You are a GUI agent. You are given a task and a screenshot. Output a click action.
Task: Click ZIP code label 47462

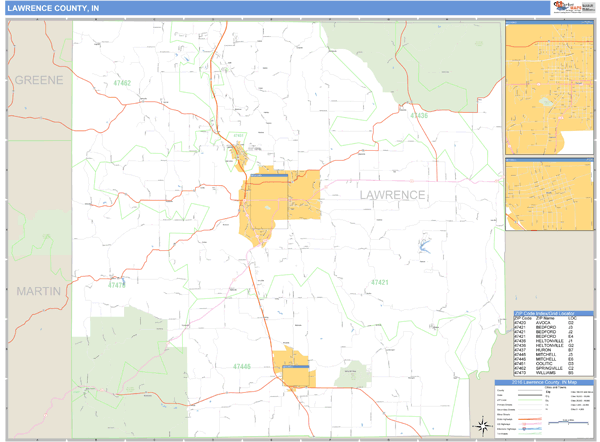(x=122, y=83)
